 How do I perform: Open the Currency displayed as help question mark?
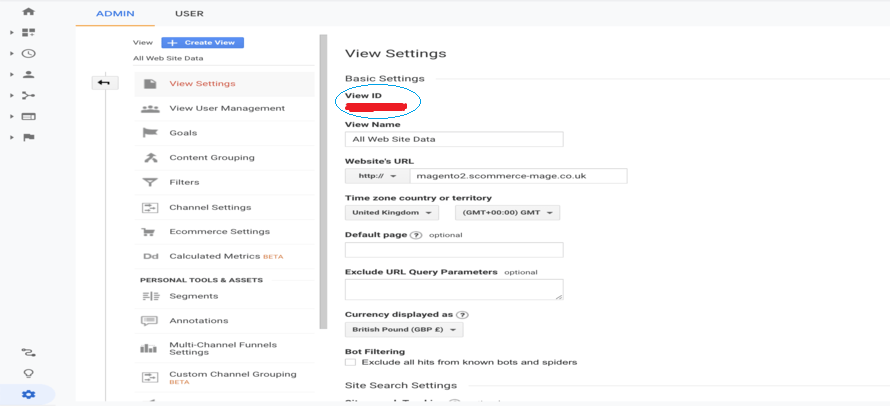point(463,315)
